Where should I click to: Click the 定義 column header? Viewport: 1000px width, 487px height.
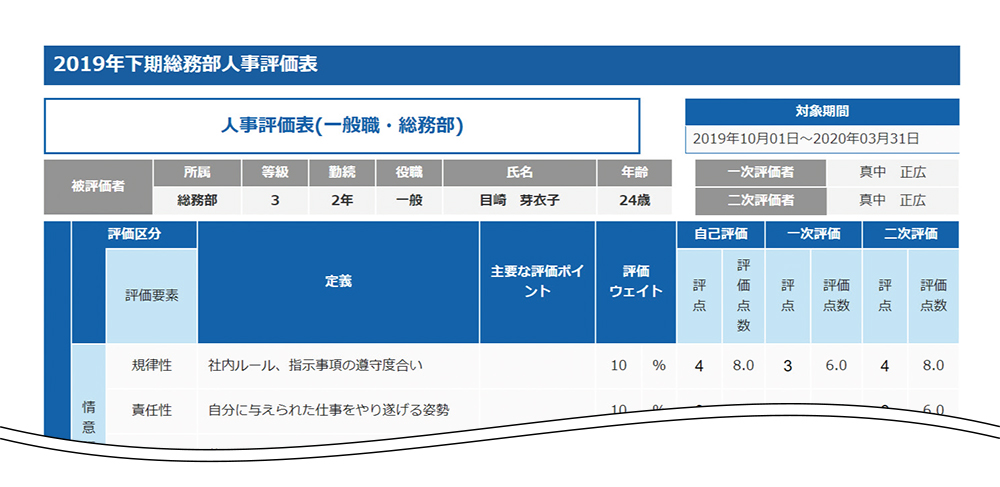[338, 282]
